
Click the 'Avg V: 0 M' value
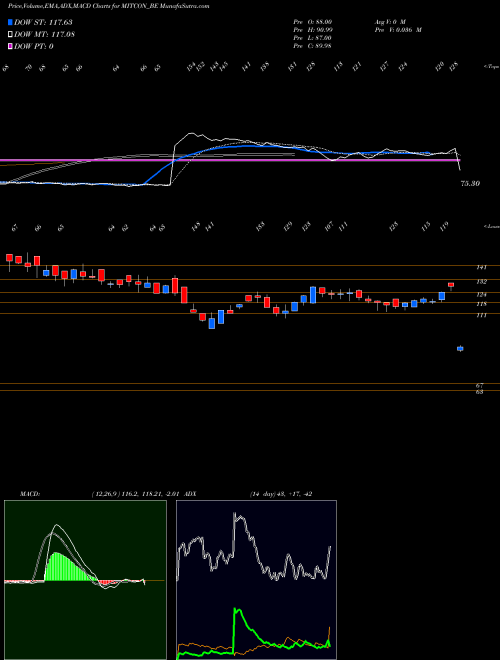point(389,21)
